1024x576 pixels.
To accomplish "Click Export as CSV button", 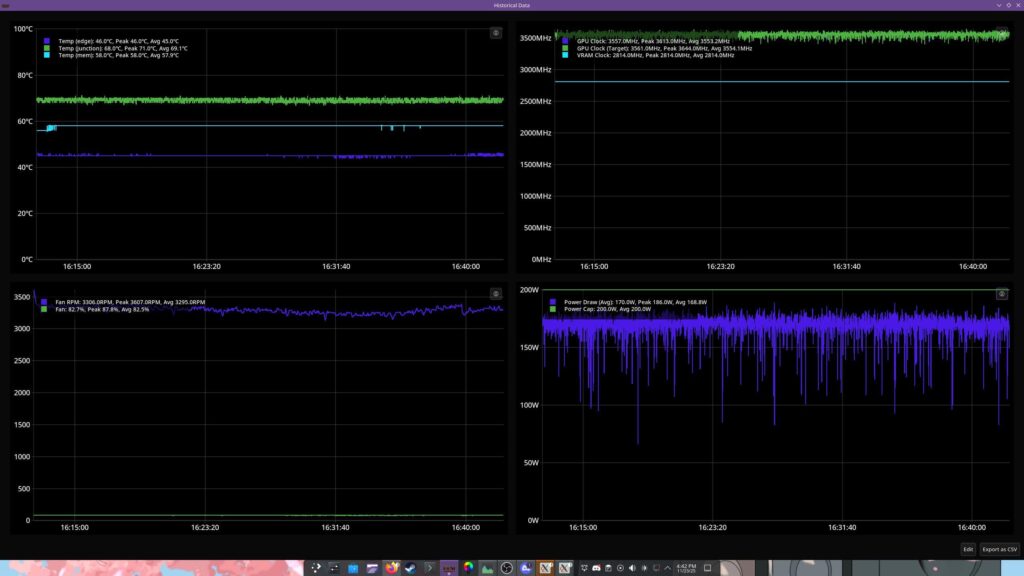I will click(x=999, y=549).
